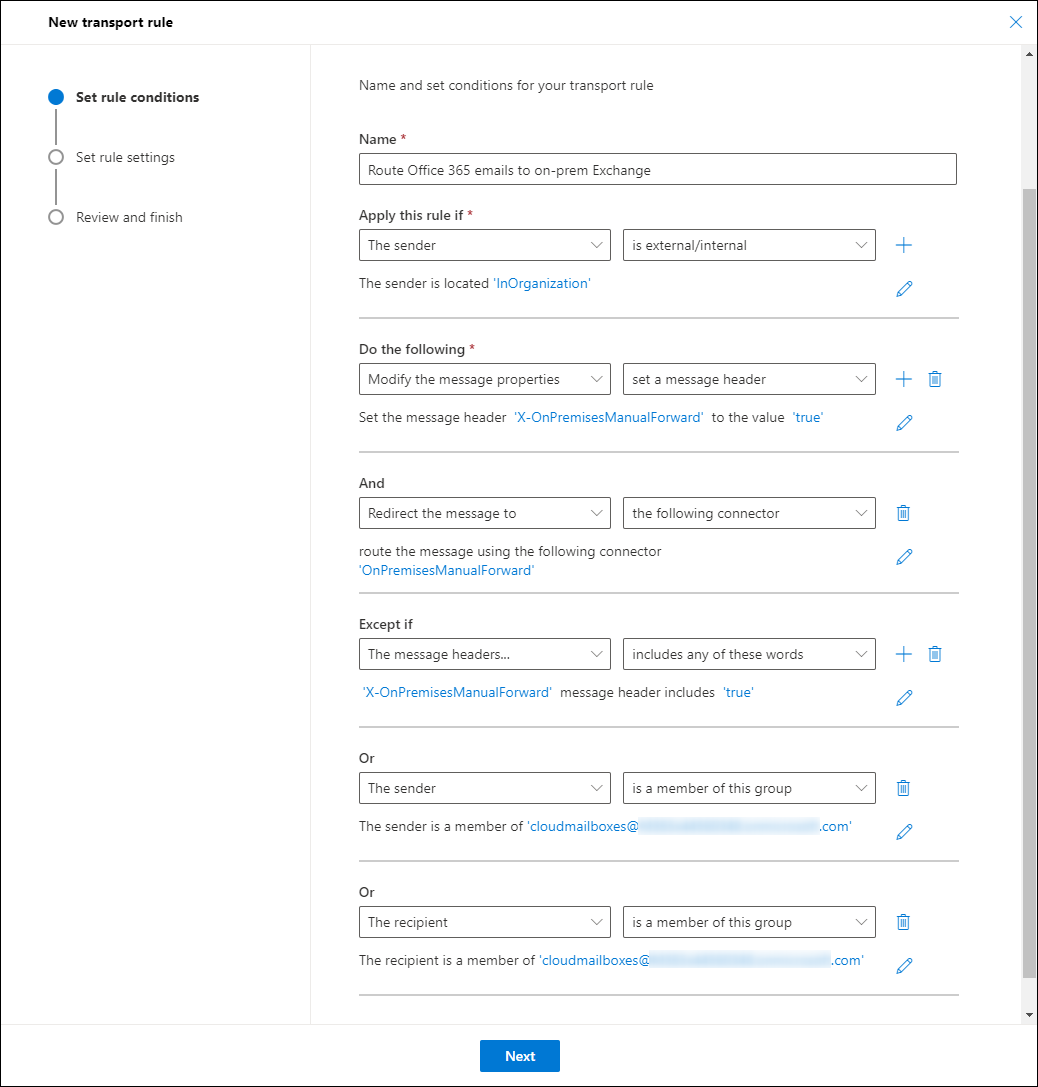This screenshot has width=1038, height=1087.
Task: Click the scrollbar up arrow
Action: click(1029, 54)
